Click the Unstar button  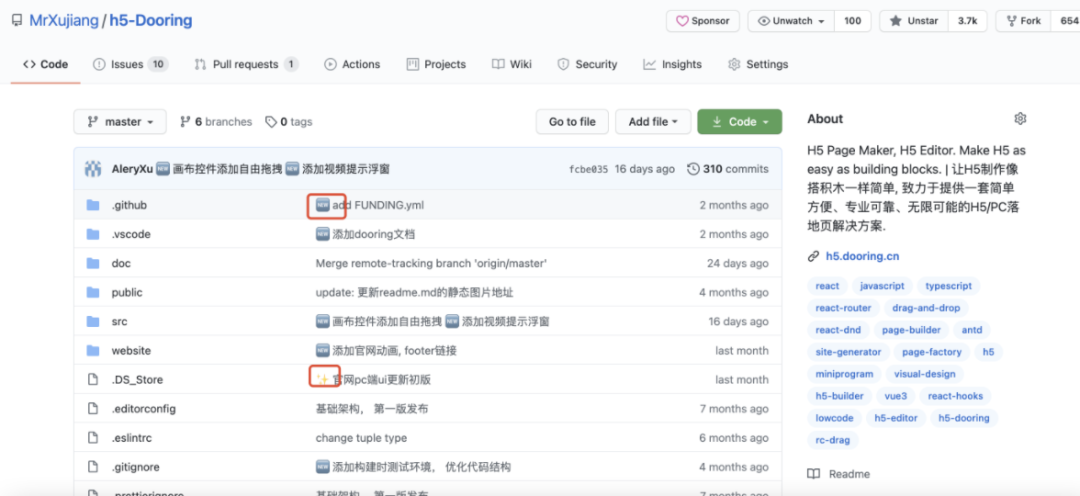(914, 21)
